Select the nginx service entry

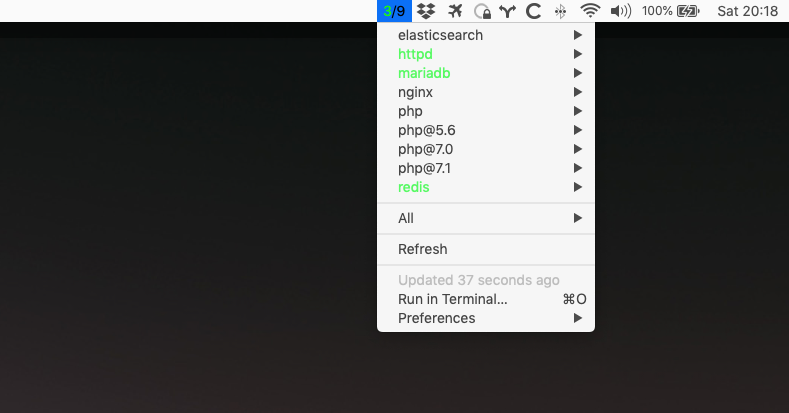coord(415,92)
